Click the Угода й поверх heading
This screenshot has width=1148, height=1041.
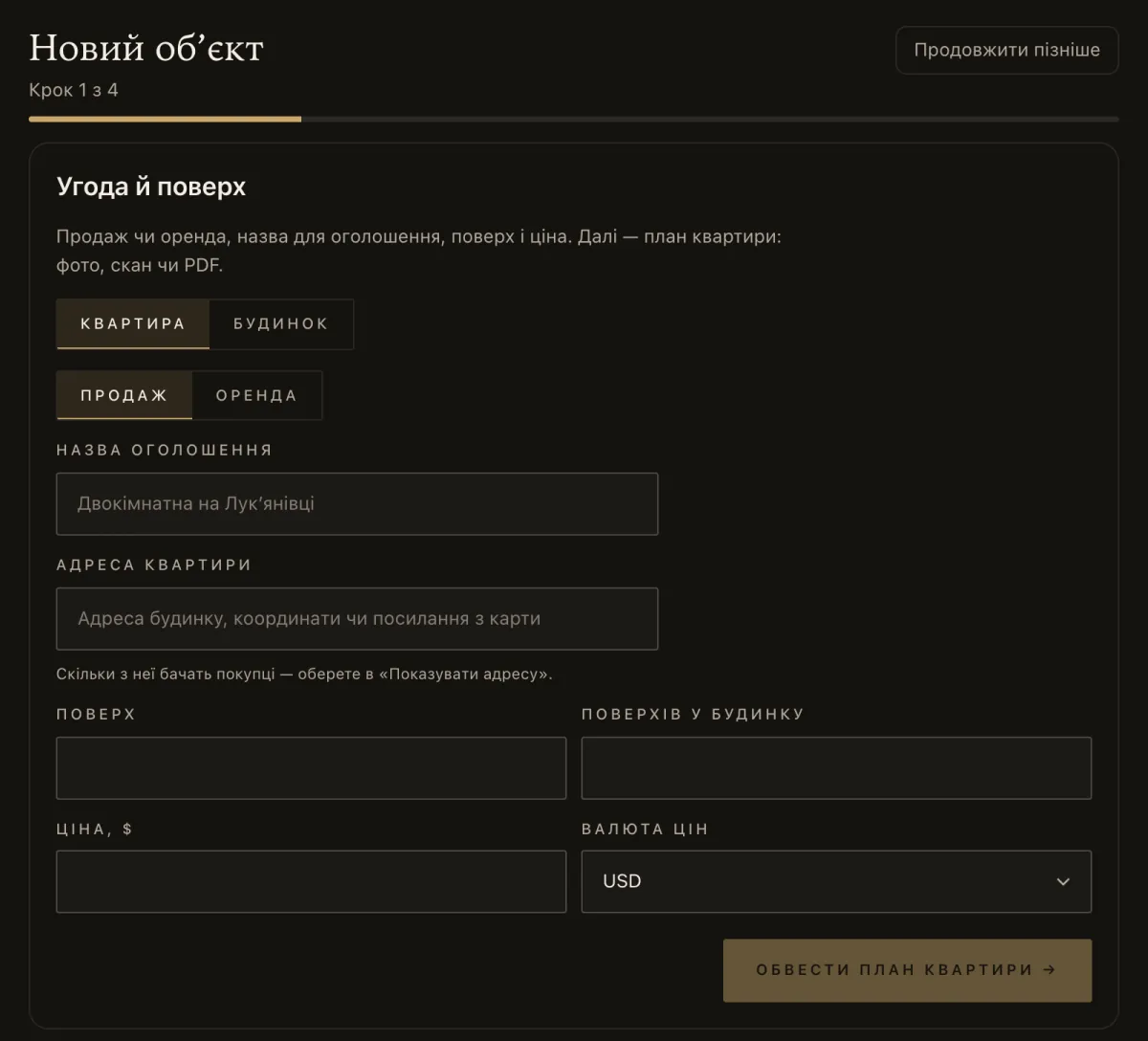pyautogui.click(x=151, y=187)
